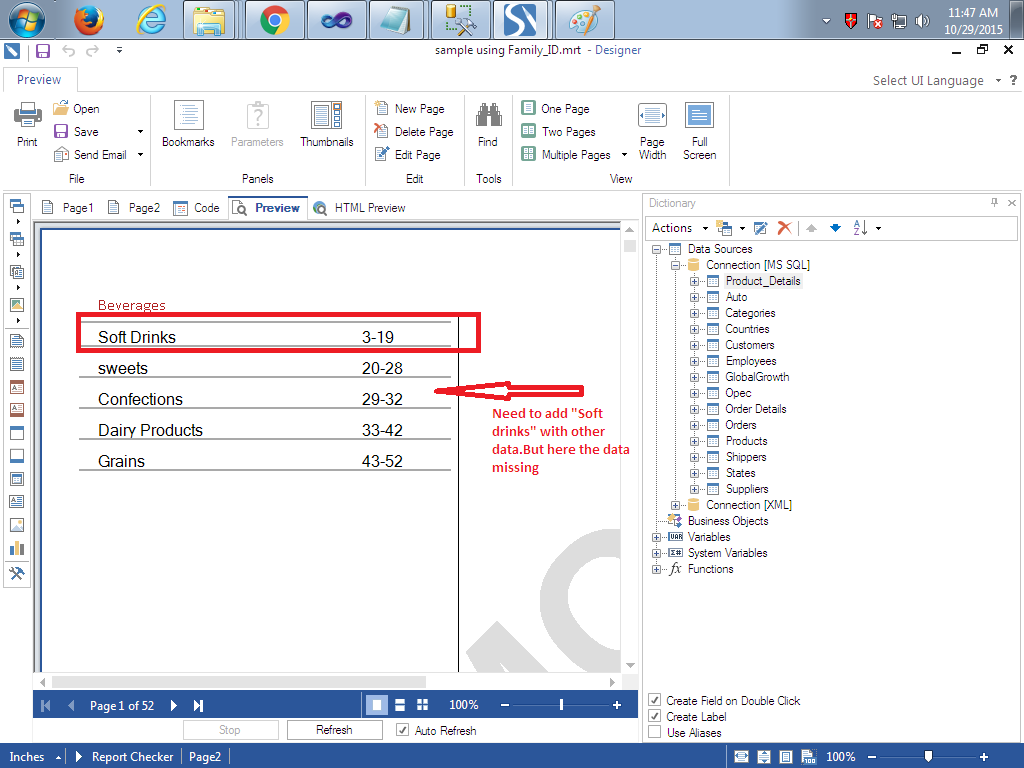Expand the Categories table node

pyautogui.click(x=694, y=313)
